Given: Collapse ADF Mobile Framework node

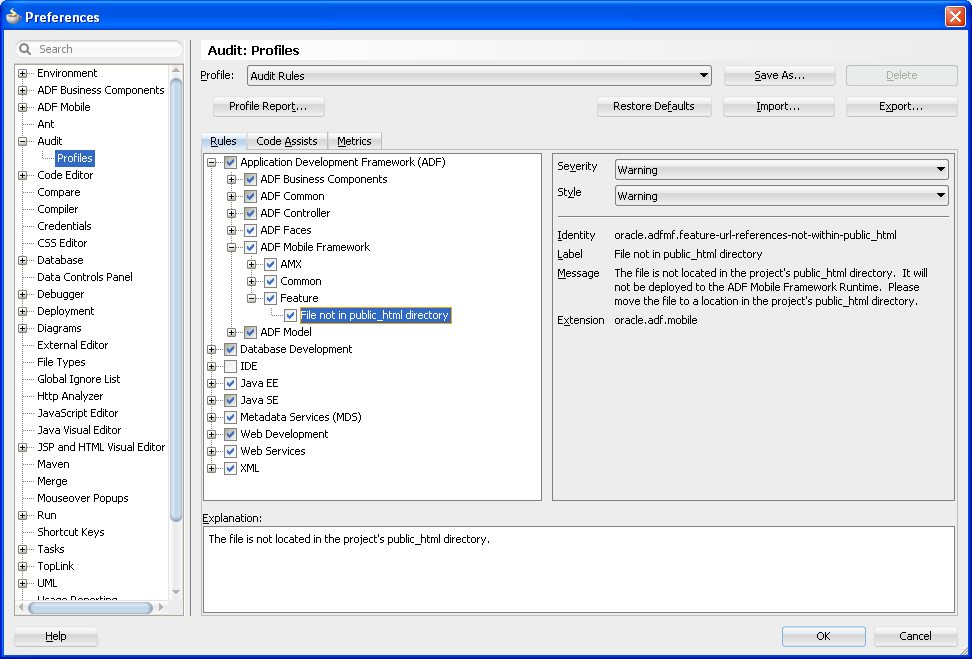Looking at the screenshot, I should click(231, 247).
